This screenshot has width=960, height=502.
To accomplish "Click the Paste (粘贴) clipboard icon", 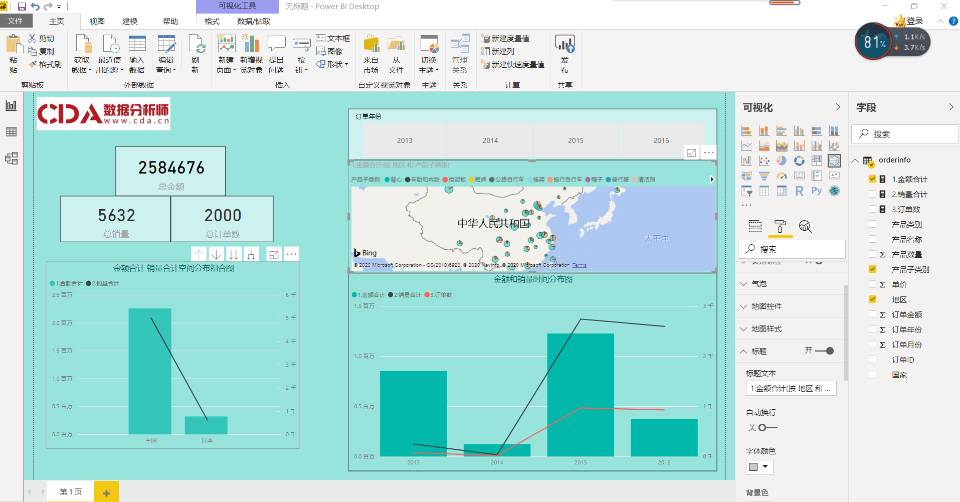I will click(13, 46).
